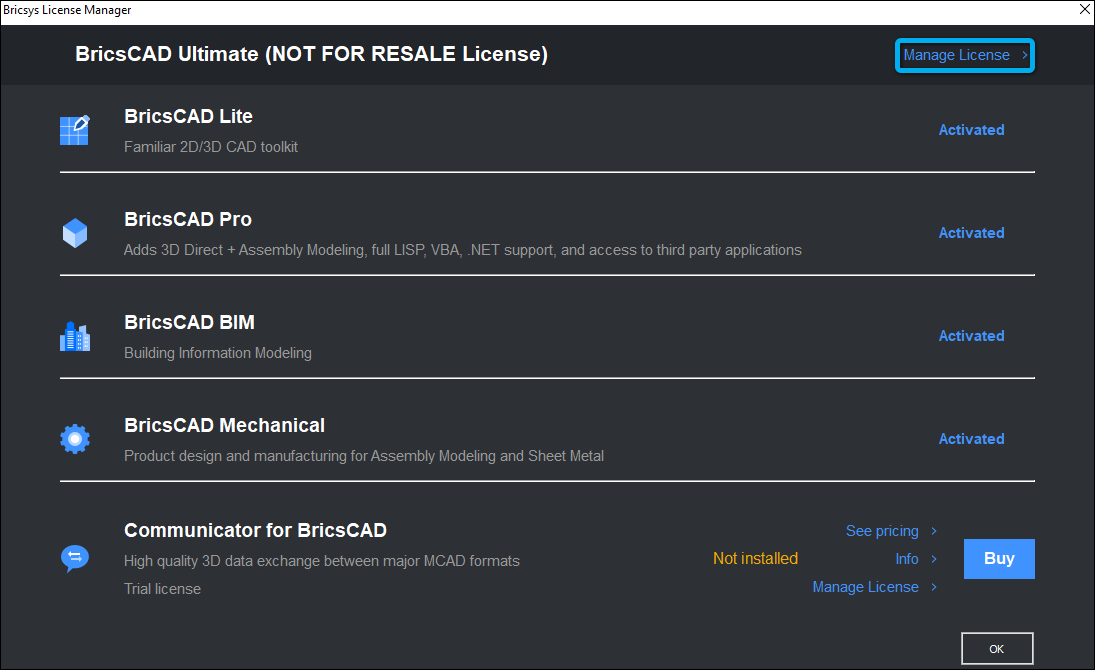Image resolution: width=1095 pixels, height=670 pixels.
Task: Expand the See pricing chevron
Action: pos(933,531)
